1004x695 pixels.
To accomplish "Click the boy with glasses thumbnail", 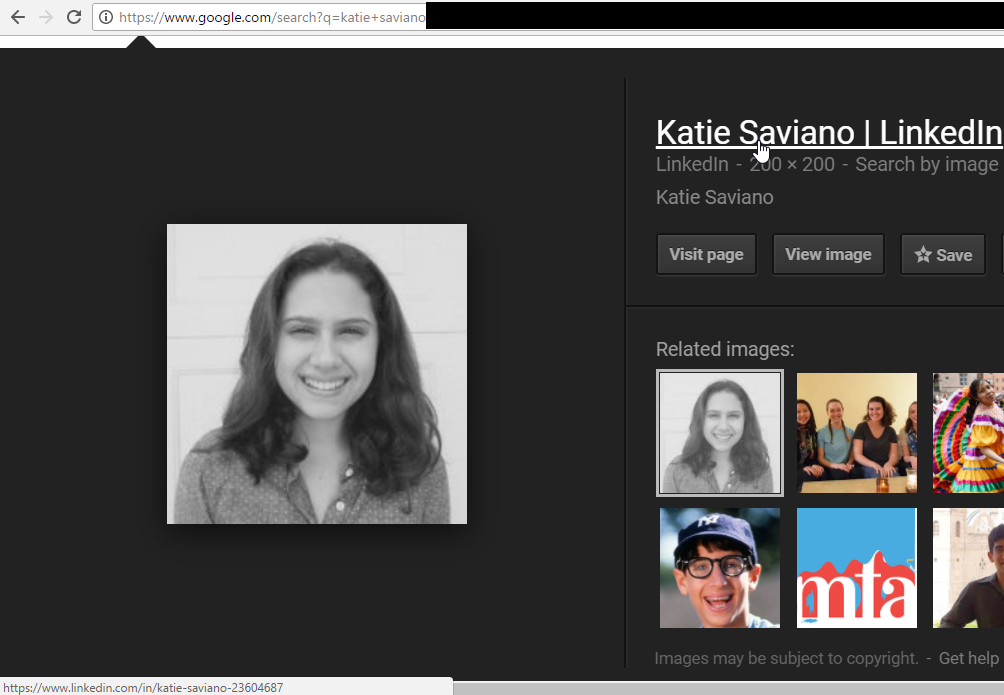I will pyautogui.click(x=719, y=567).
